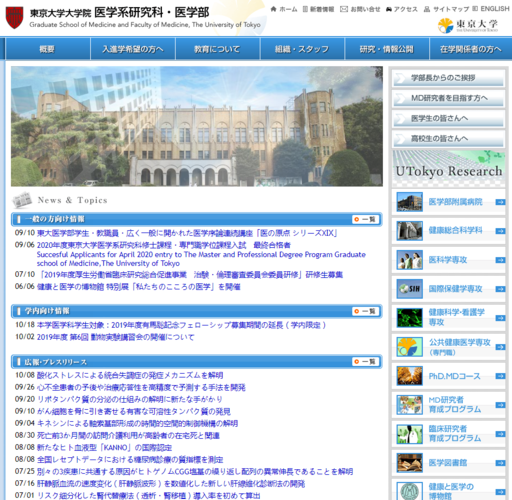Image resolution: width=512 pixels, height=500 pixels.
Task: Click arrow beside 健康総合科学科
Action: [x=500, y=231]
